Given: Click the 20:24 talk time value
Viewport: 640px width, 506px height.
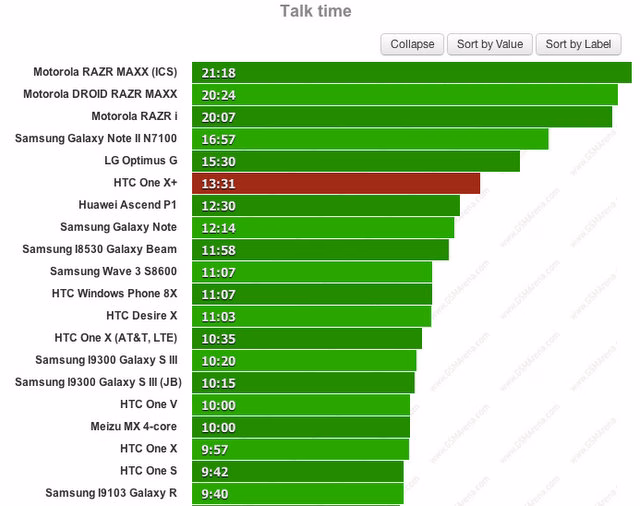Looking at the screenshot, I should (218, 95).
